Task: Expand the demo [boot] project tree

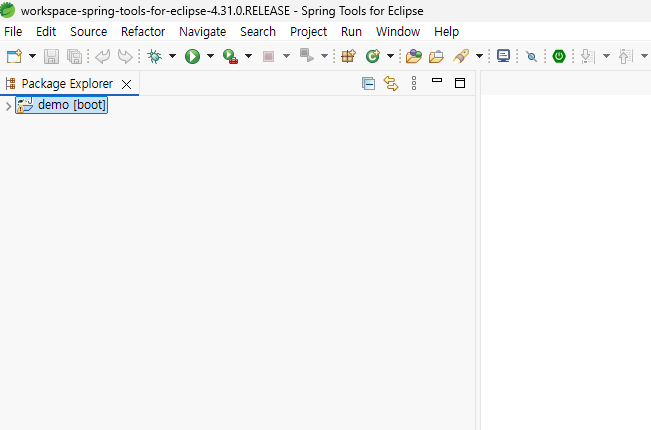Action: pyautogui.click(x=8, y=106)
